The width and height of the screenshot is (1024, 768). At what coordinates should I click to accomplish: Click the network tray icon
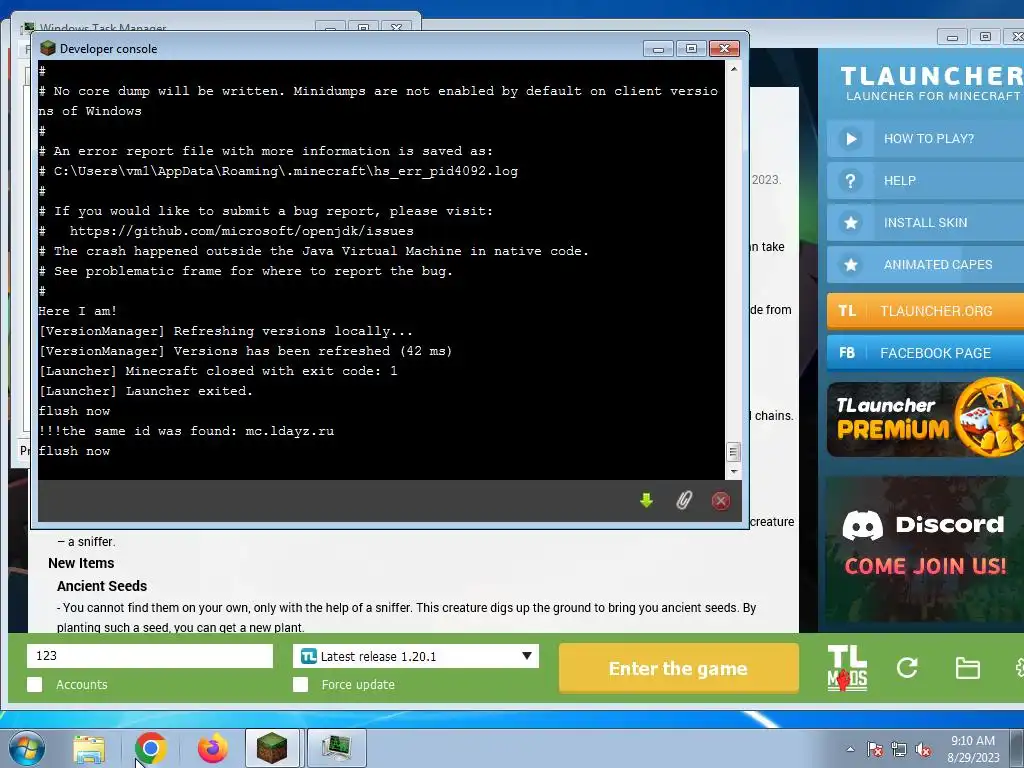[899, 750]
